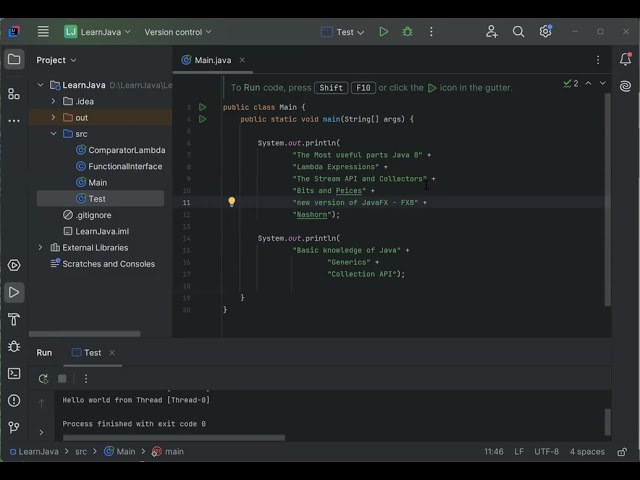Open the Code With Me icon
Screen dimensions: 640x480
491,31
